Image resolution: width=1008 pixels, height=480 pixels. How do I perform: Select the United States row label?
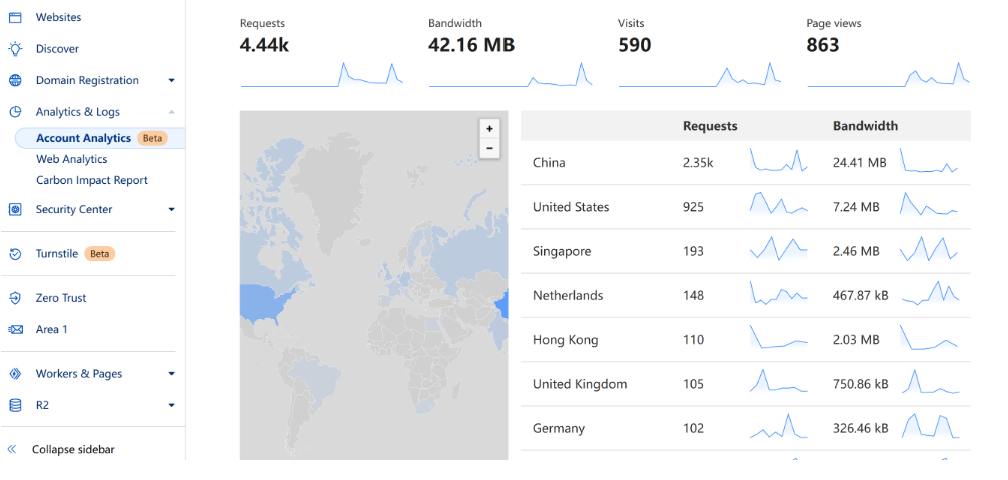571,207
